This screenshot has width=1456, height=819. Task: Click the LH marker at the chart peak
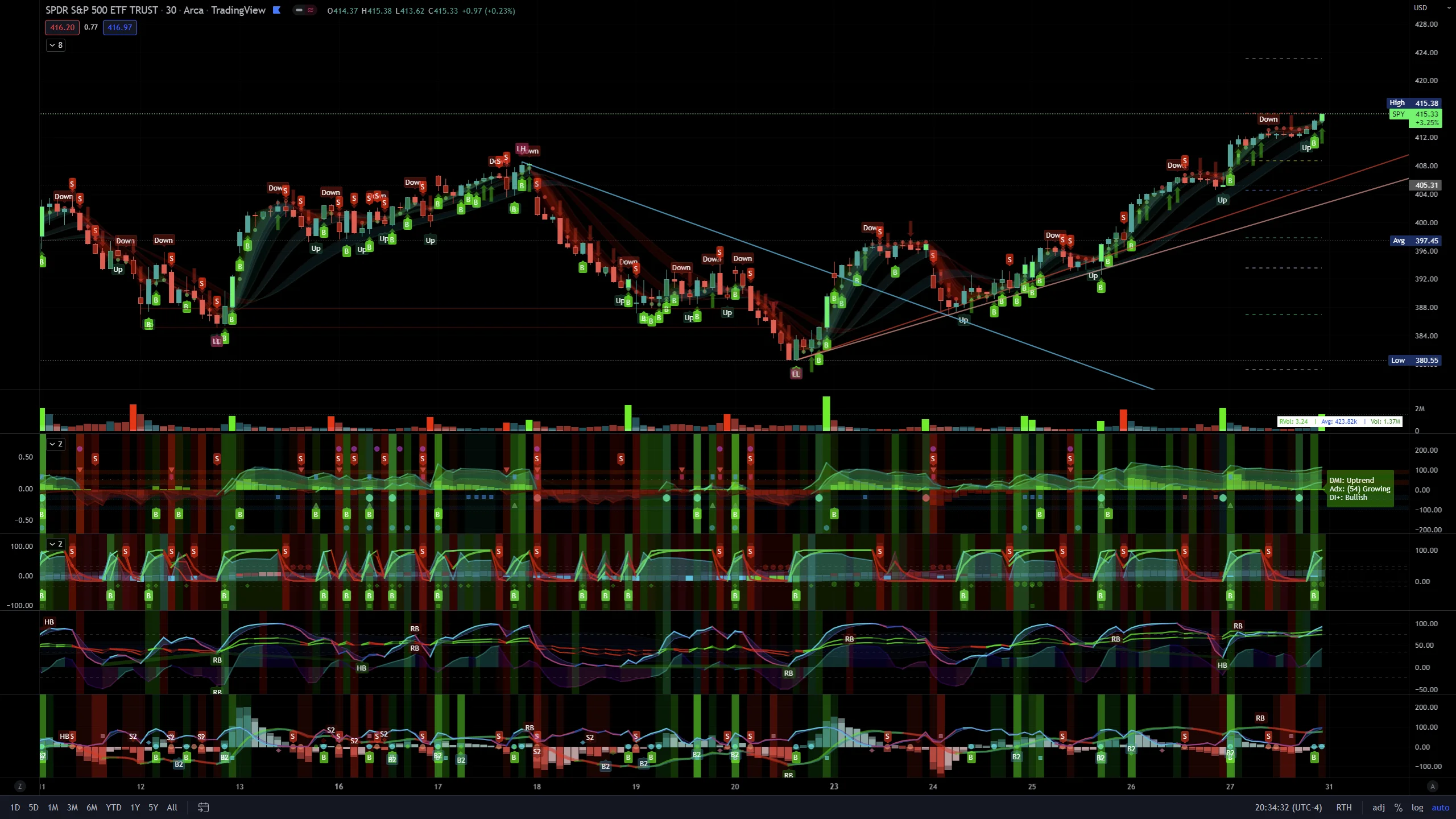tap(521, 149)
